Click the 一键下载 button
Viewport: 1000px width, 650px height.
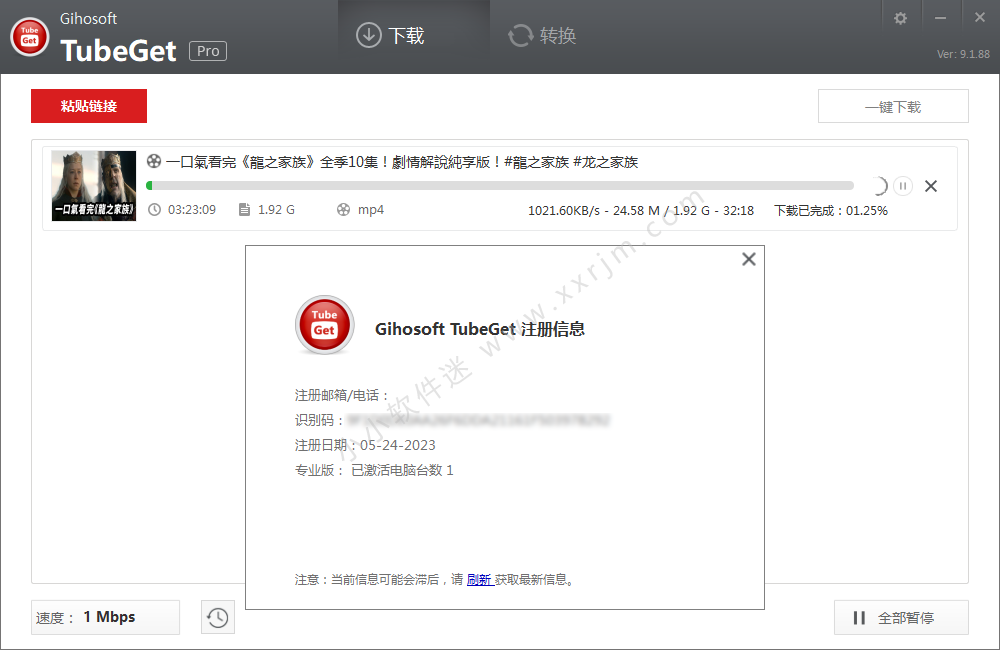(893, 107)
